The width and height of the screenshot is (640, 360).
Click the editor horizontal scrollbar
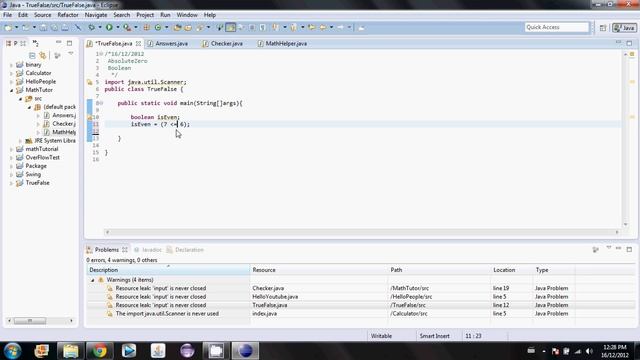tap(362, 232)
